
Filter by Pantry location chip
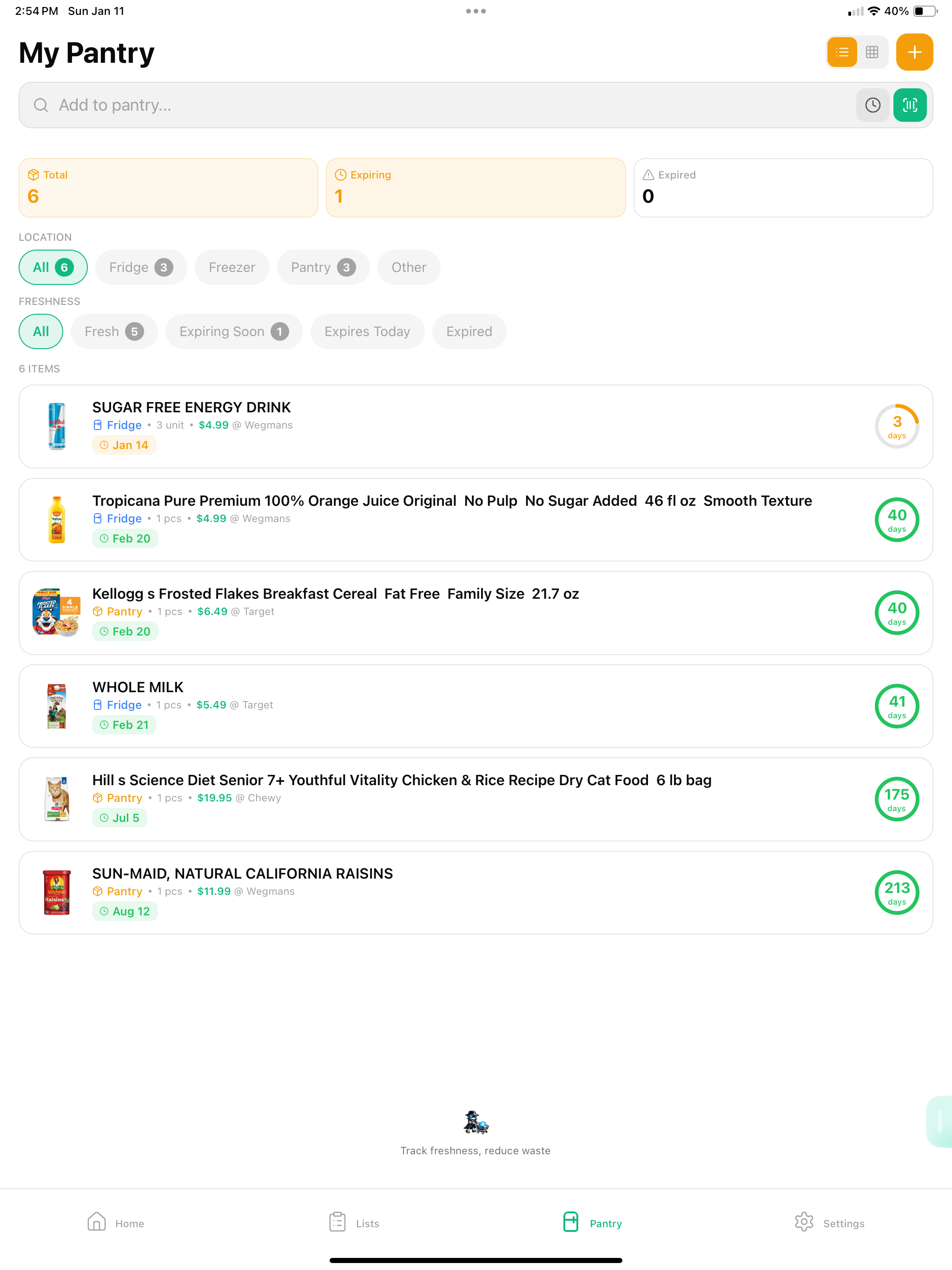tap(323, 268)
